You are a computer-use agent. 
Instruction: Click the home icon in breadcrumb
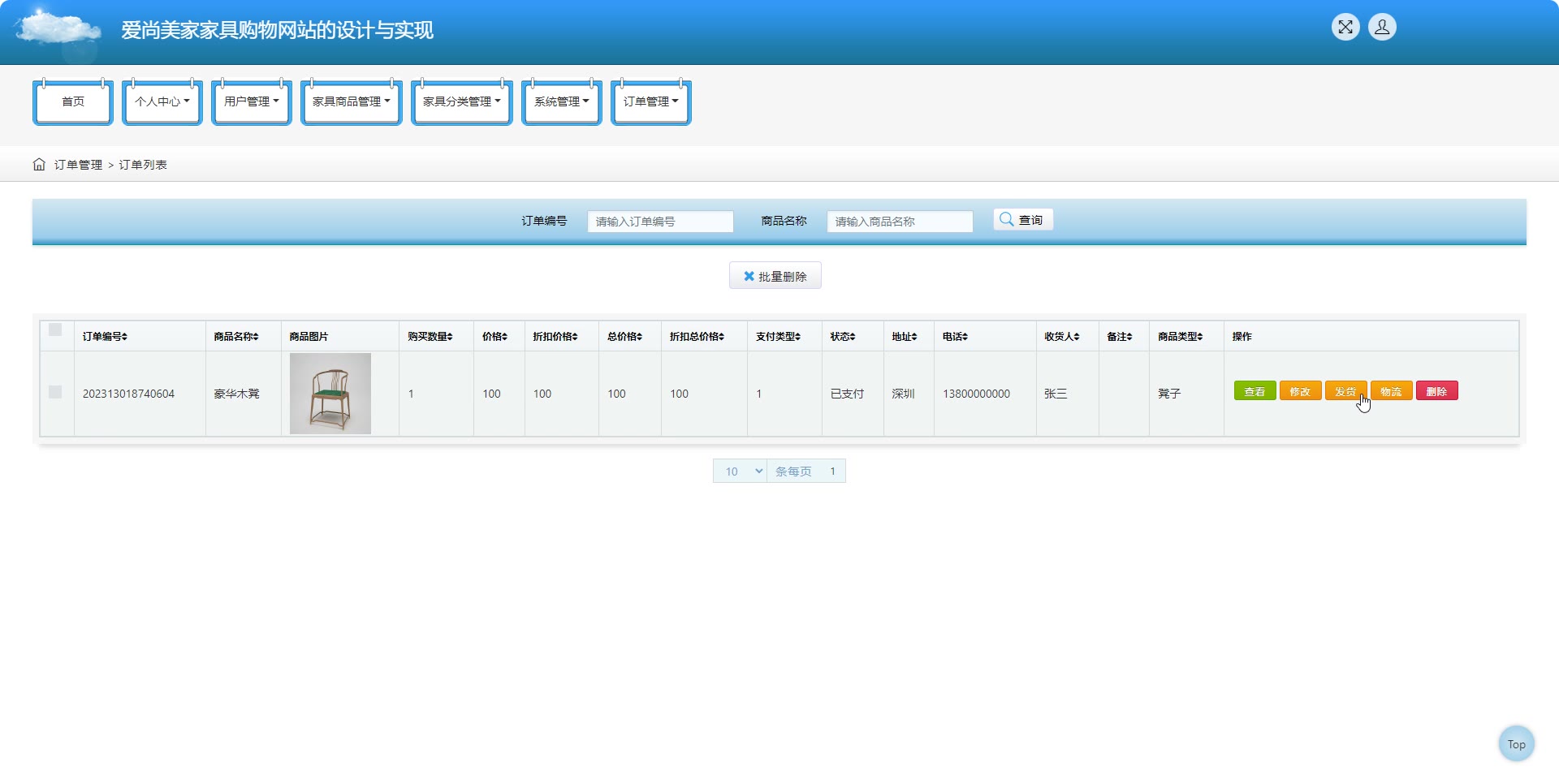pyautogui.click(x=39, y=165)
